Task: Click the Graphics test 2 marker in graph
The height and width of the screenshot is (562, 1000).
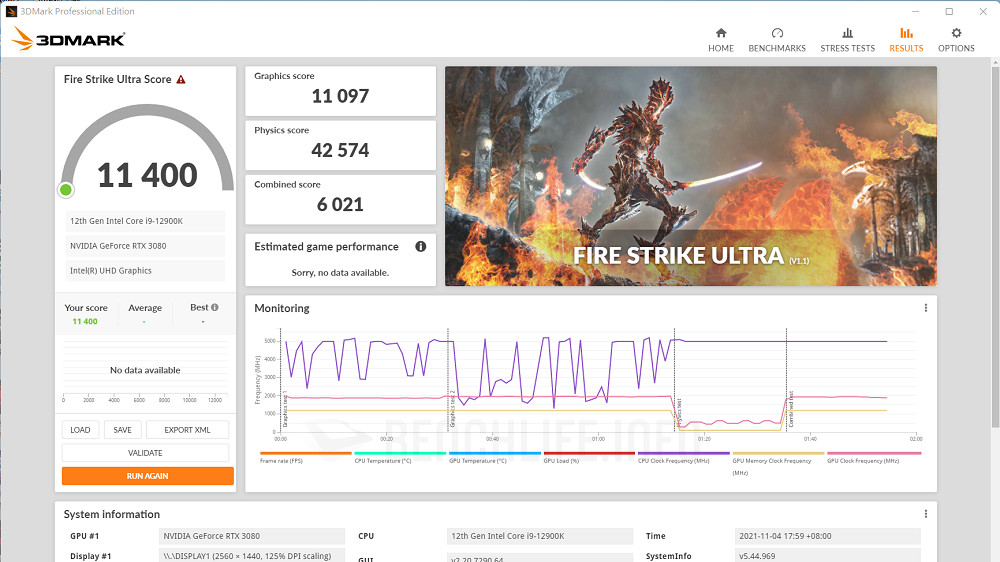Action: [453, 409]
